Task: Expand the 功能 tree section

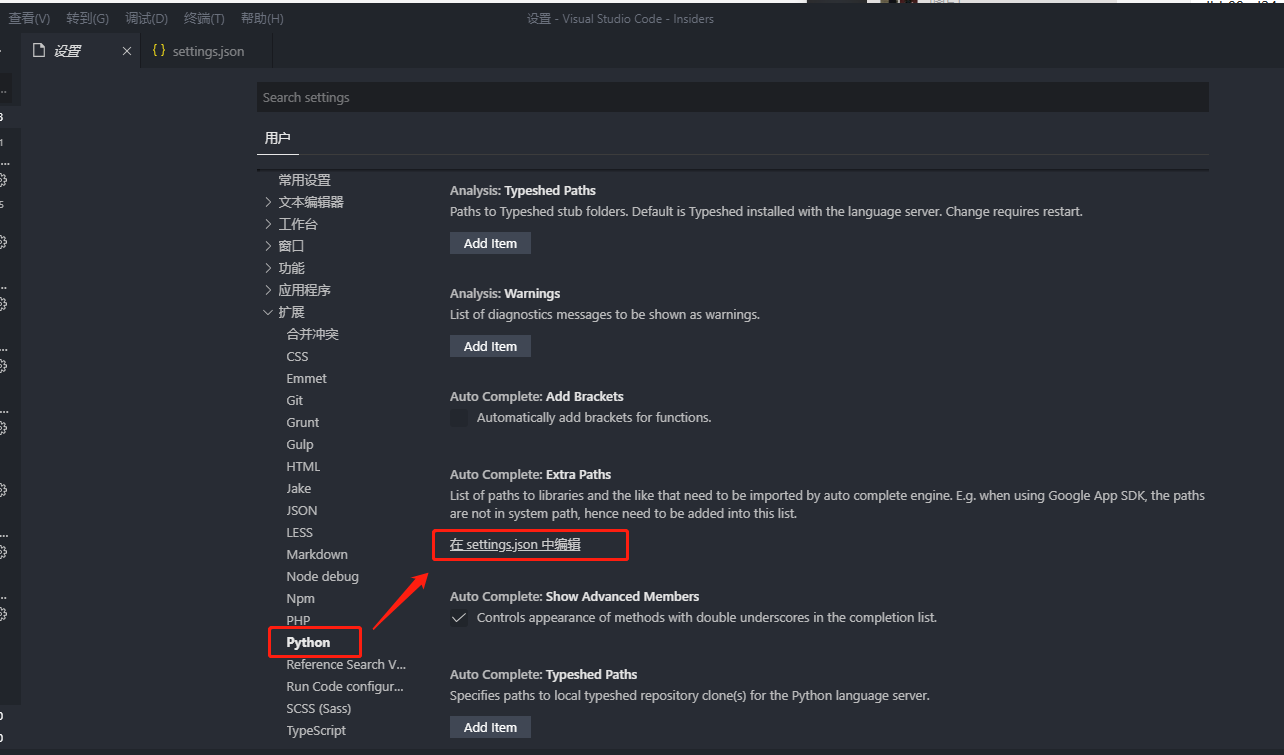Action: coord(268,268)
